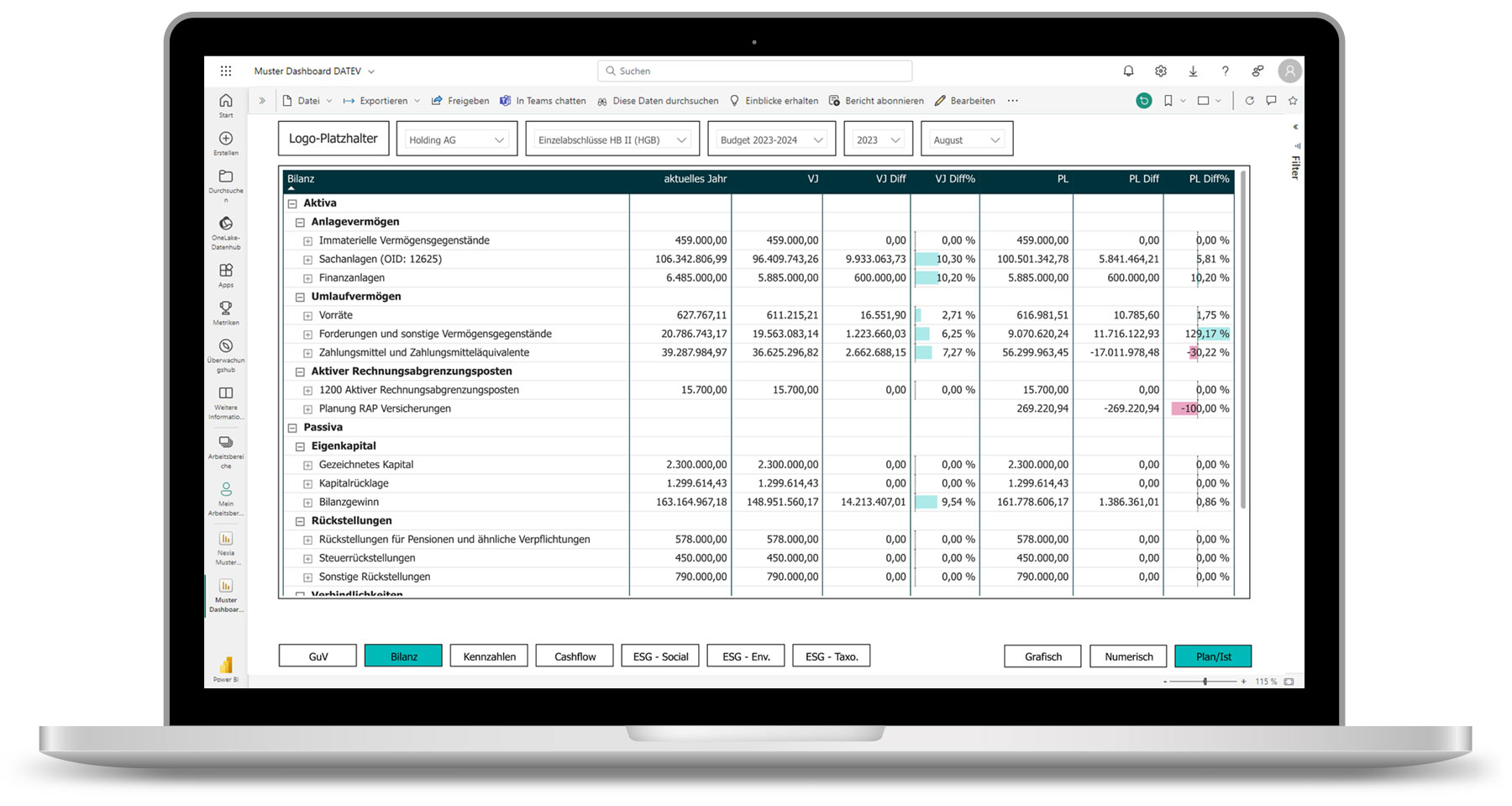The height and width of the screenshot is (806, 1512).
Task: Open Power BI settings via the gear icon
Action: (1161, 71)
